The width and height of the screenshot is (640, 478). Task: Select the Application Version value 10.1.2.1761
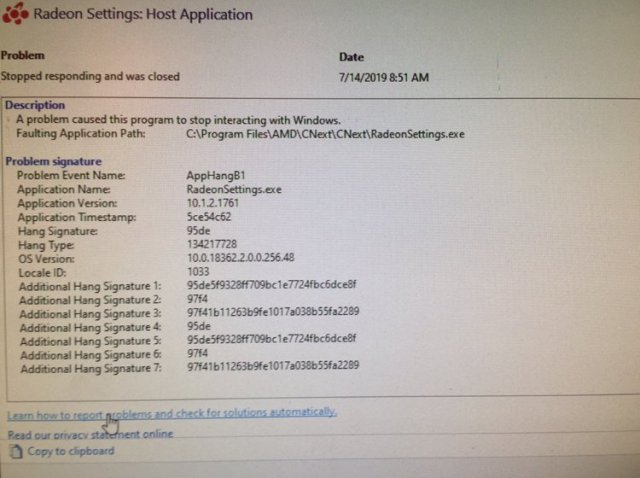coord(217,201)
